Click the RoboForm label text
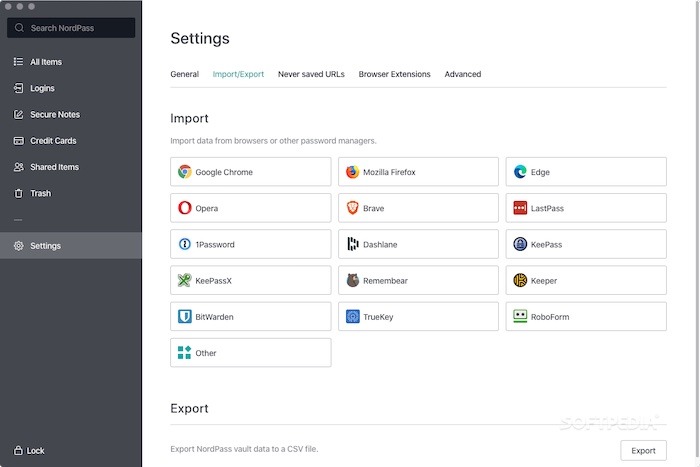The width and height of the screenshot is (700, 467). pos(550,317)
